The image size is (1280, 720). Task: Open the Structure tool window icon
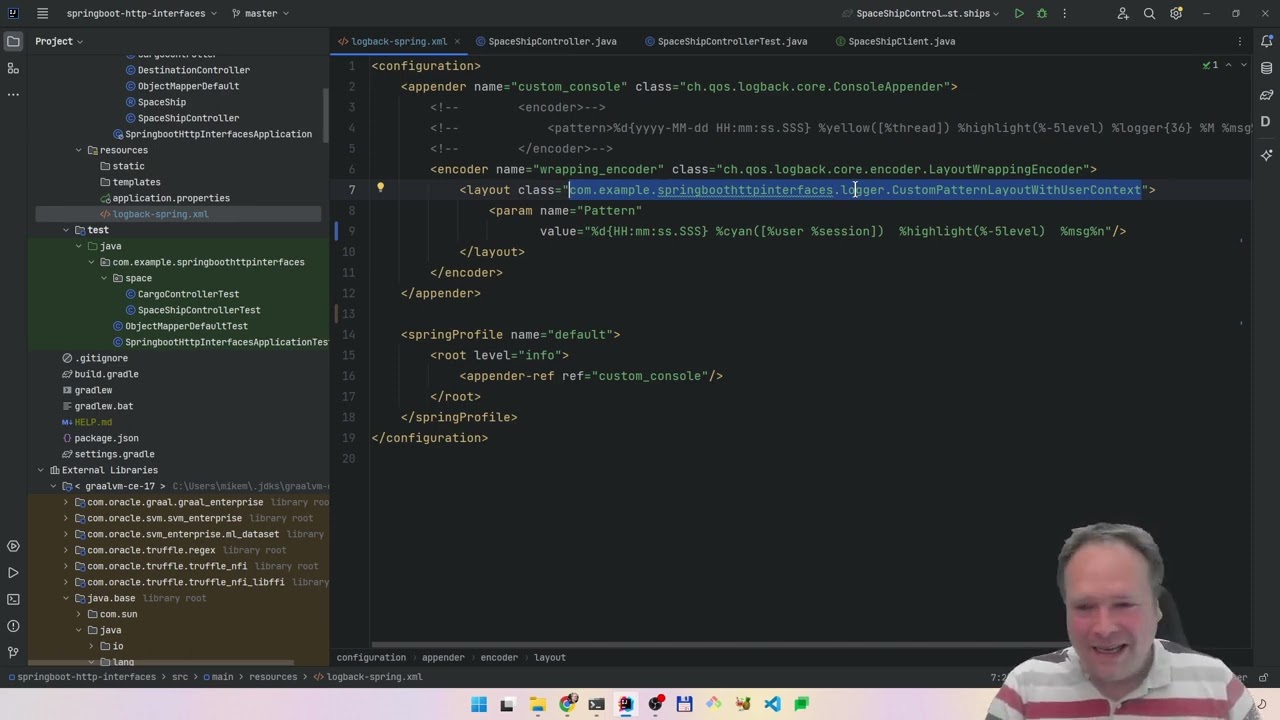[13, 68]
